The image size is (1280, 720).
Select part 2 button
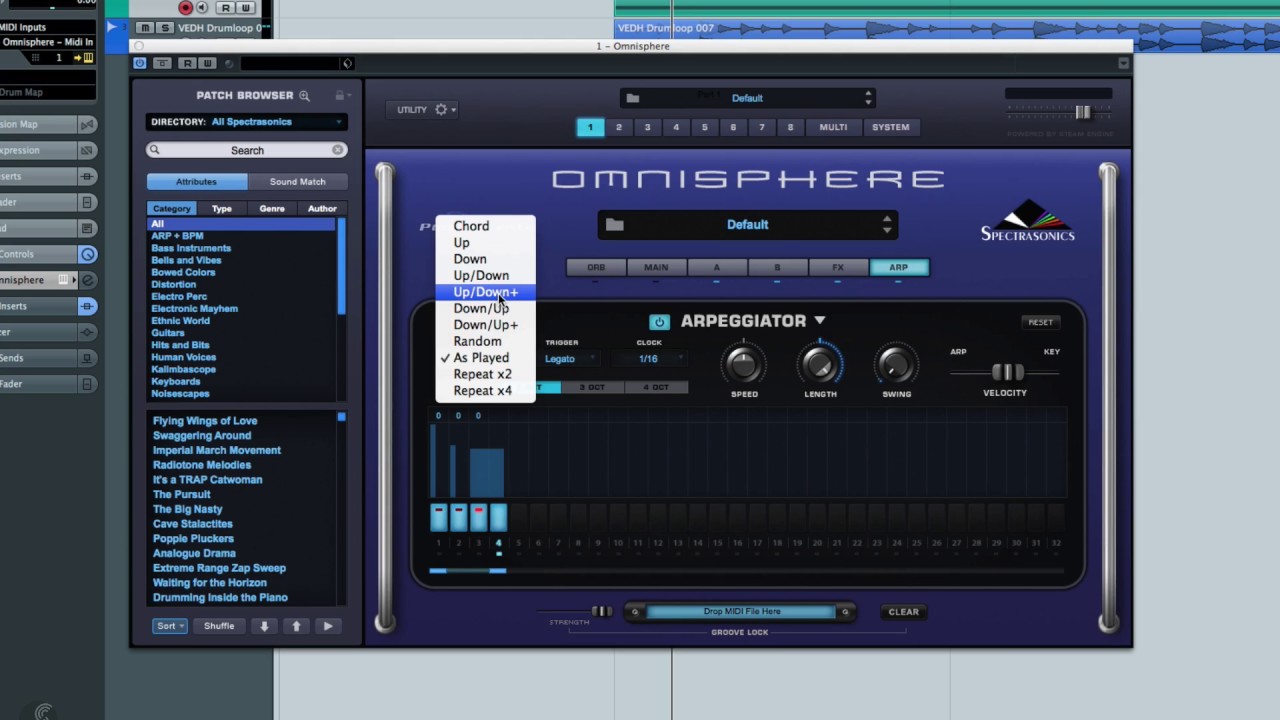point(619,127)
